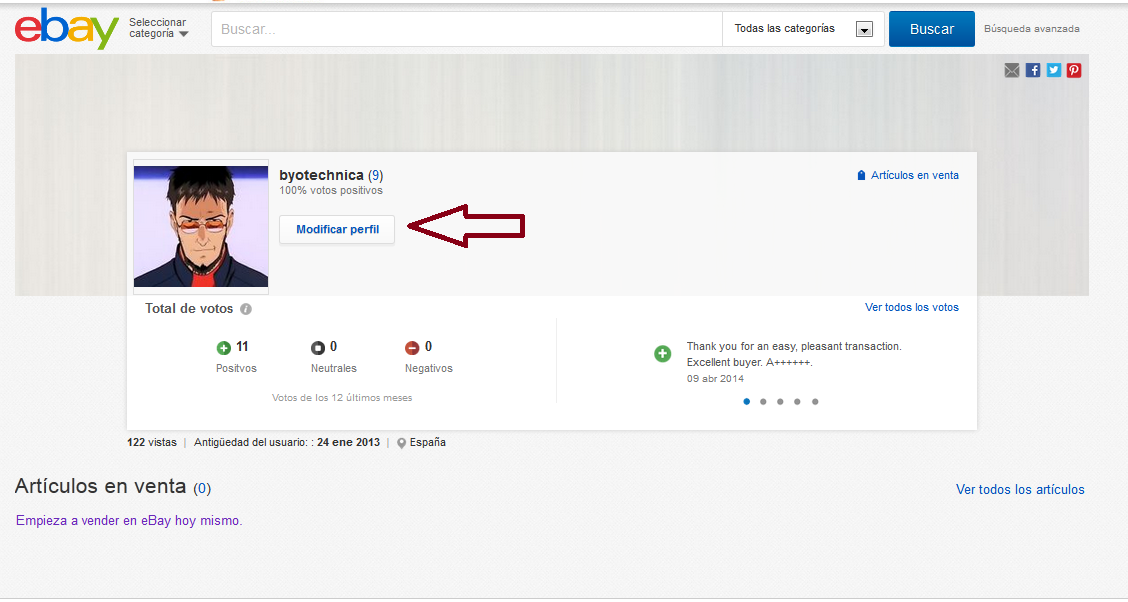The image size is (1128, 602).
Task: Click the Thank you feedback comment text
Action: tap(794, 355)
